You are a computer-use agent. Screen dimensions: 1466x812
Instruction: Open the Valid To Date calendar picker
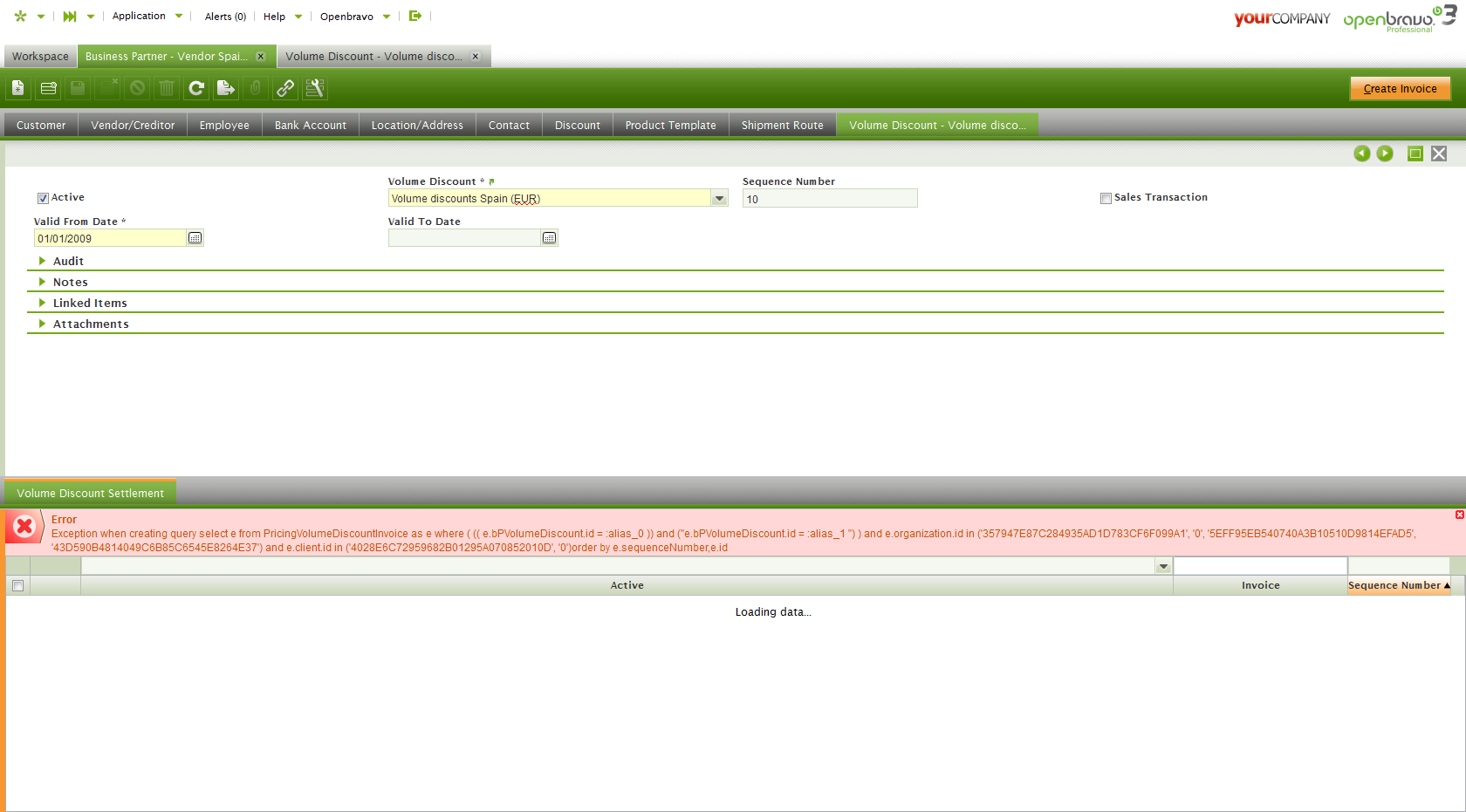pos(550,238)
